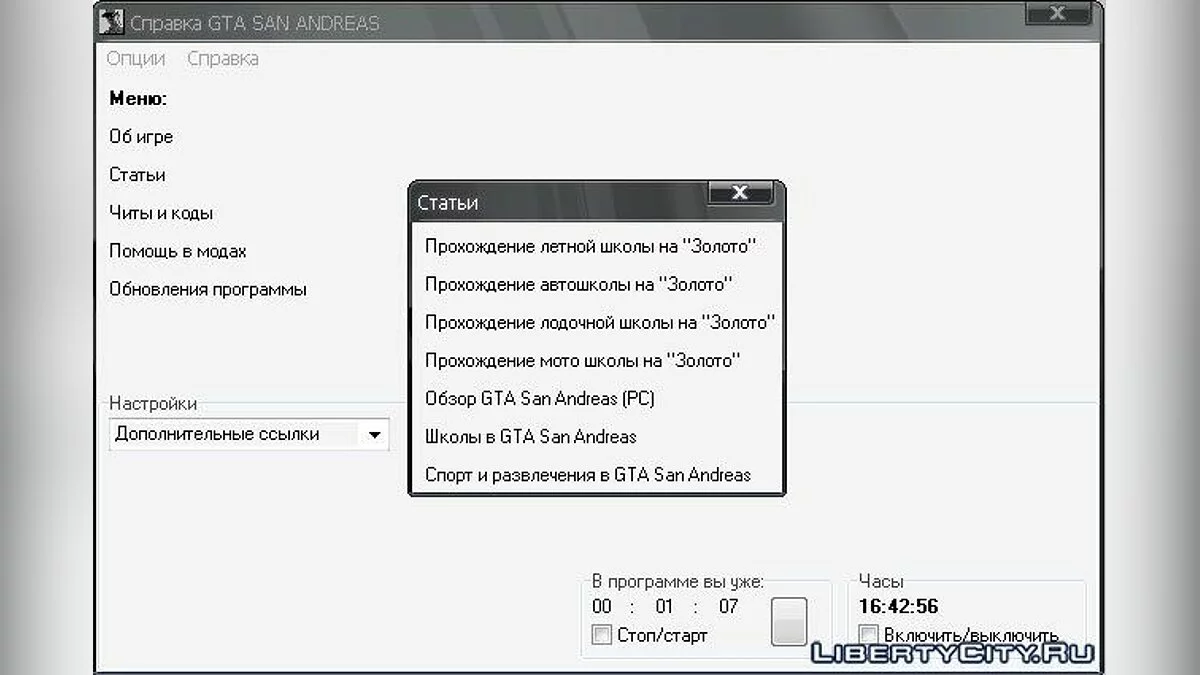This screenshot has height=675, width=1200.
Task: Open article Прохождение автошколы на Золото
Action: (x=579, y=284)
